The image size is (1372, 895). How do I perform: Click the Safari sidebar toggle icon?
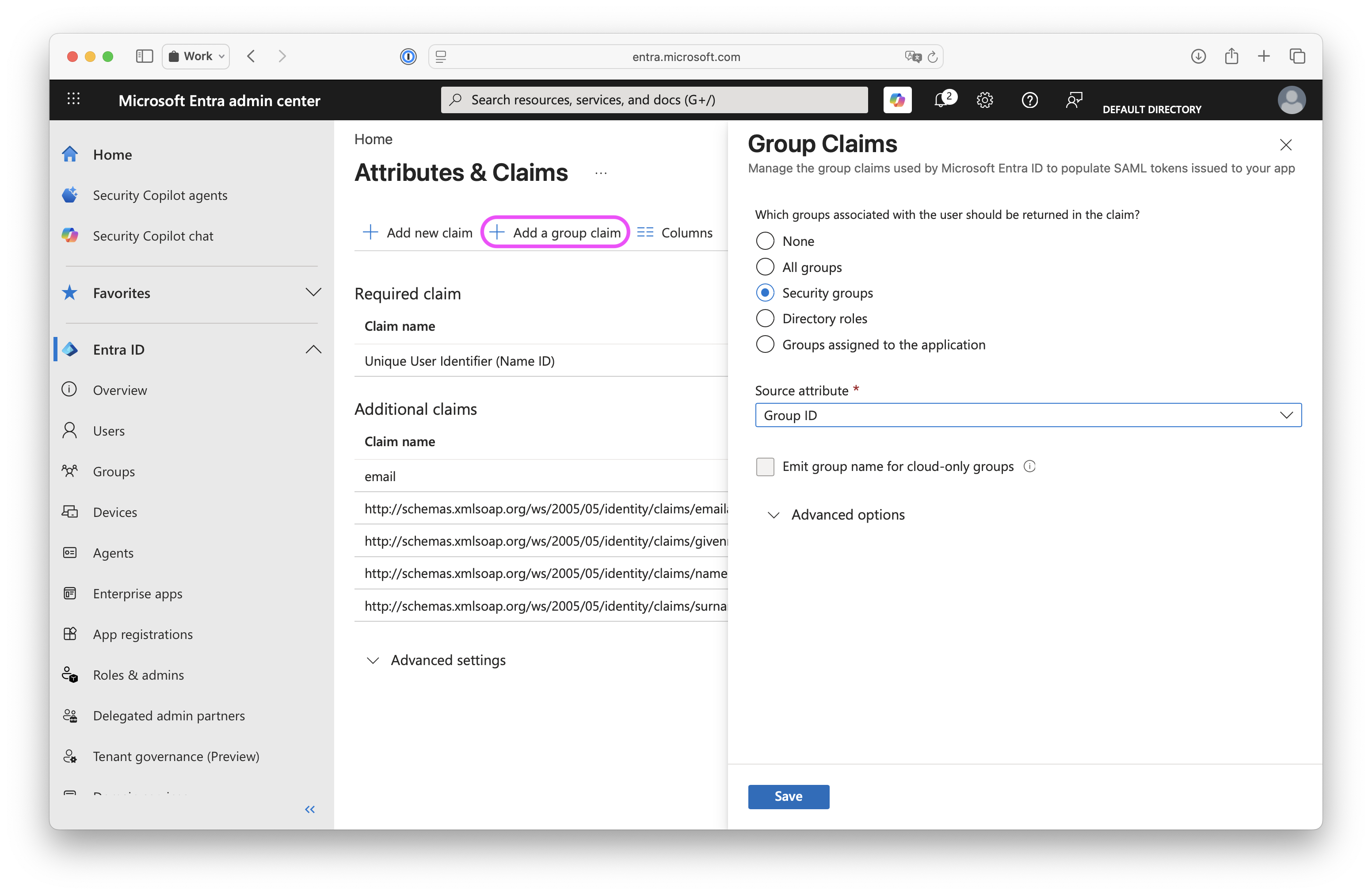[144, 56]
